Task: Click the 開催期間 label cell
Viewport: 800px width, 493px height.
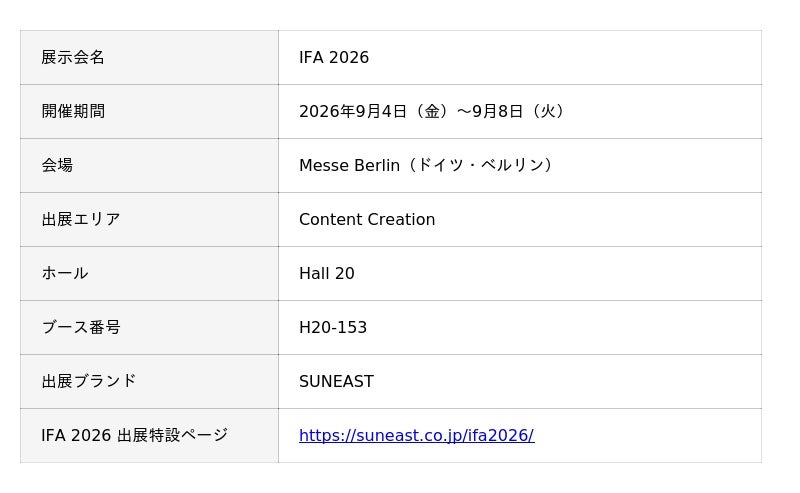Action: coord(149,111)
